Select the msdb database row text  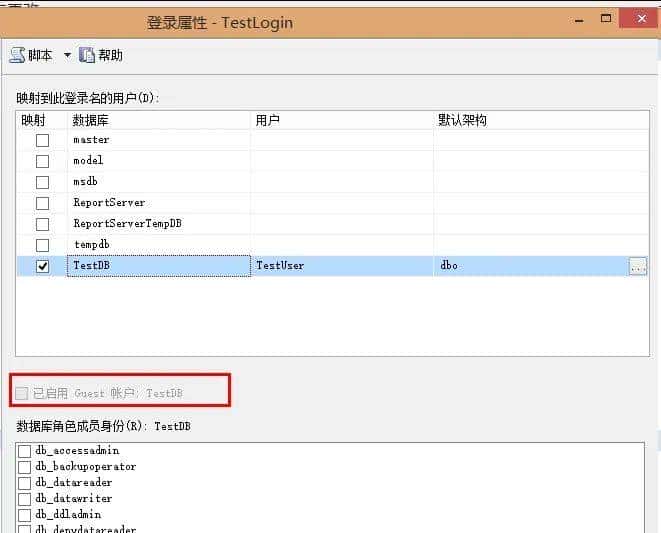[x=85, y=182]
